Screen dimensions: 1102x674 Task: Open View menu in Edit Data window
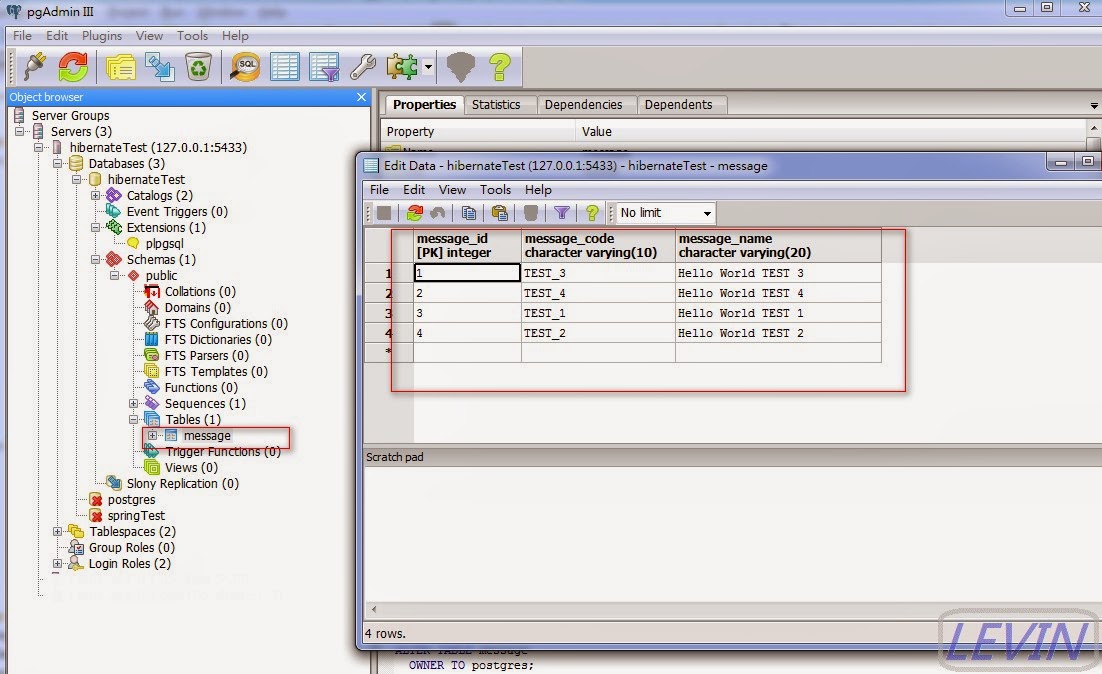coord(452,190)
